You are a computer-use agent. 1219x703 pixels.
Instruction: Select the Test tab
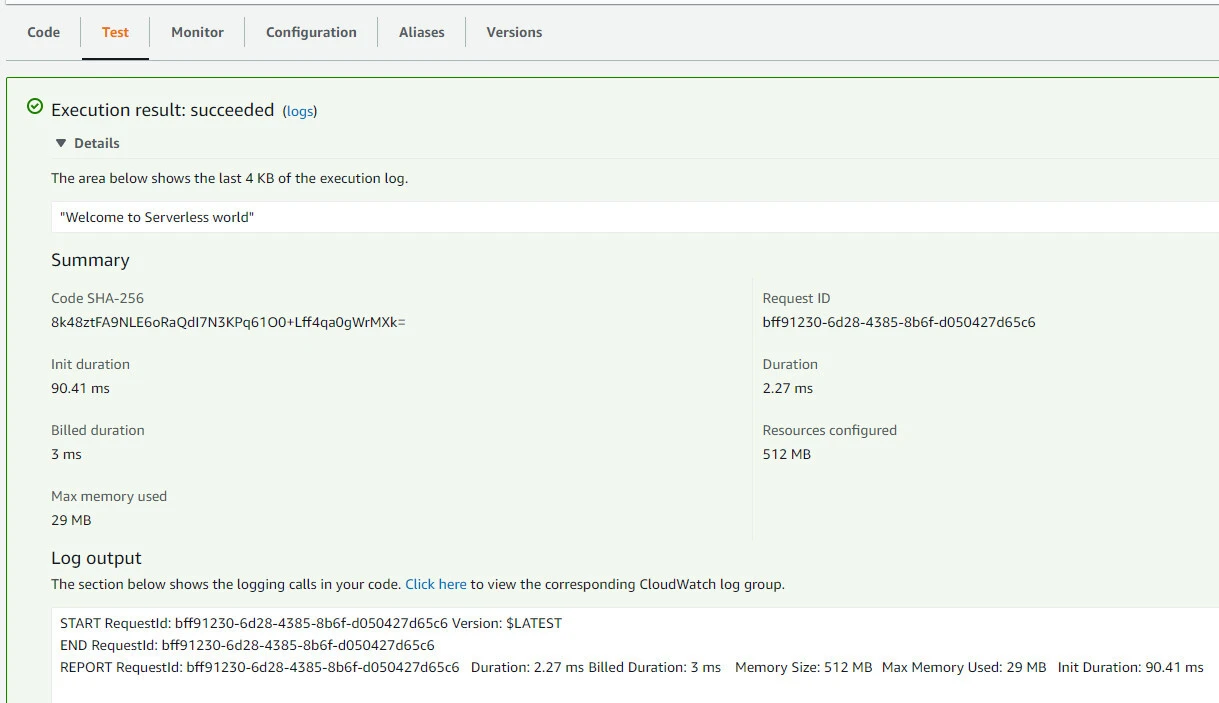(x=115, y=32)
